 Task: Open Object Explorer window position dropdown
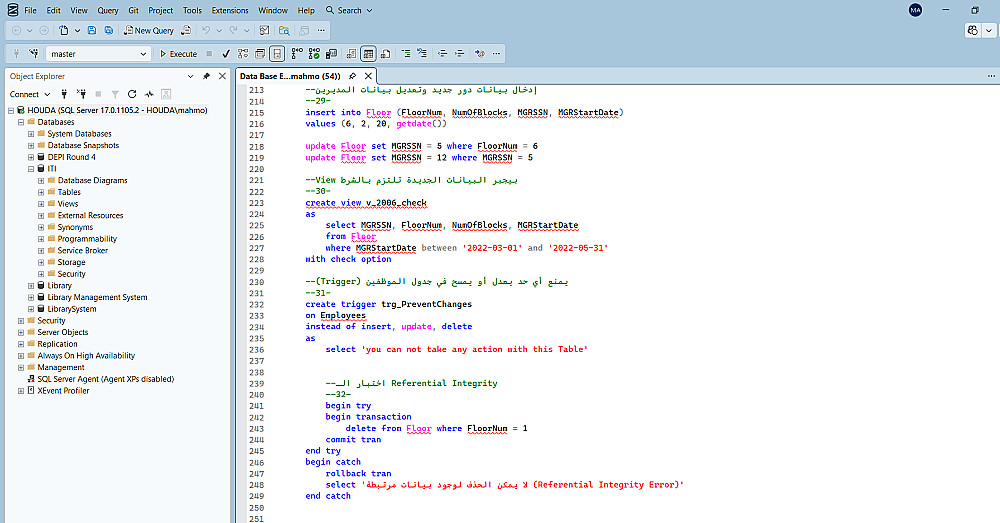(x=190, y=76)
